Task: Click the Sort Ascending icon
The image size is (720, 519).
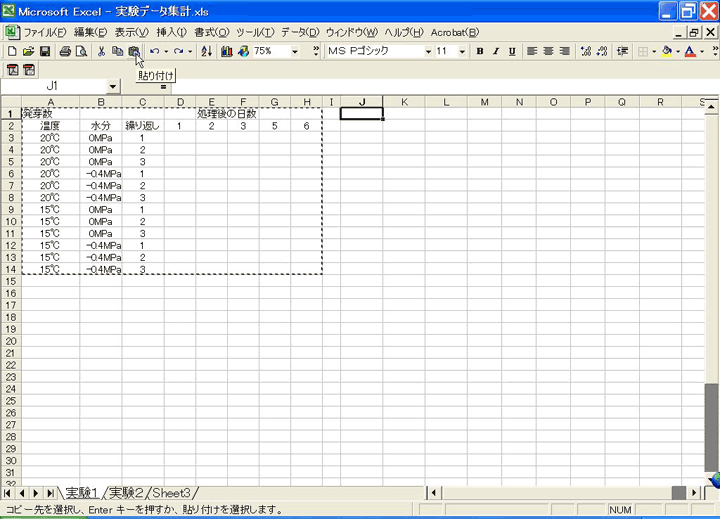Action: (207, 51)
